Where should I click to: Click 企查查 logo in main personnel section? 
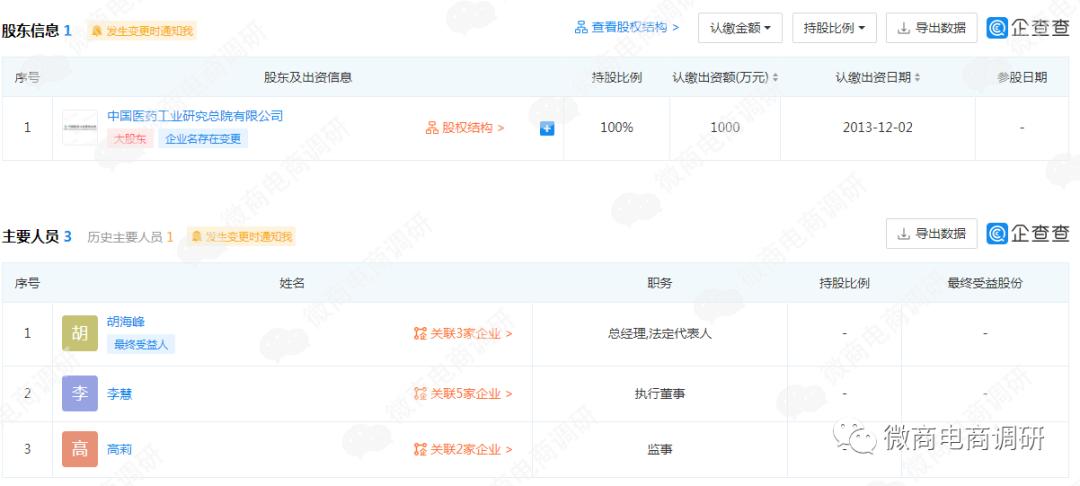pyautogui.click(x=1028, y=234)
